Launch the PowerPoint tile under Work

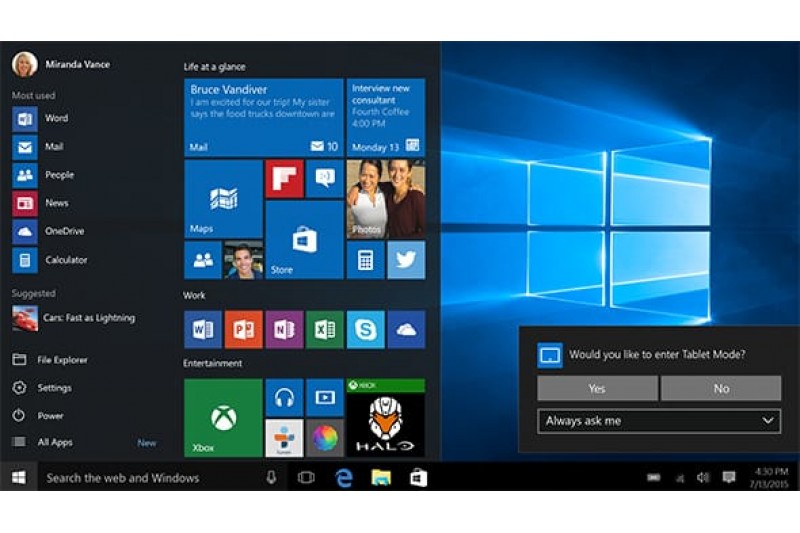[243, 329]
